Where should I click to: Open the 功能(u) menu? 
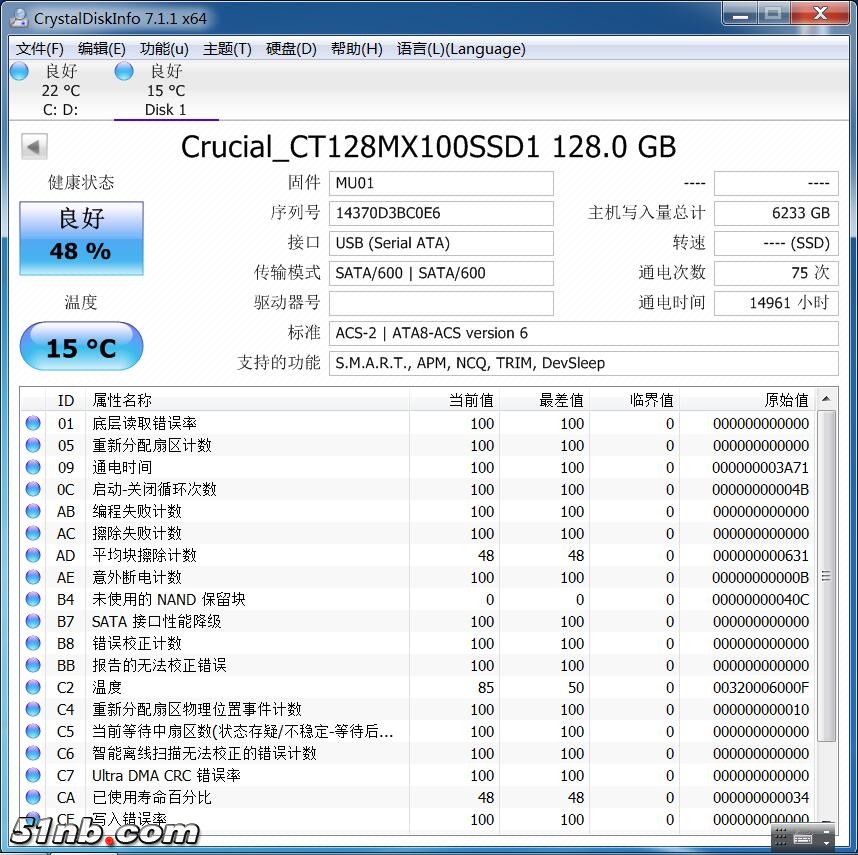click(x=163, y=49)
